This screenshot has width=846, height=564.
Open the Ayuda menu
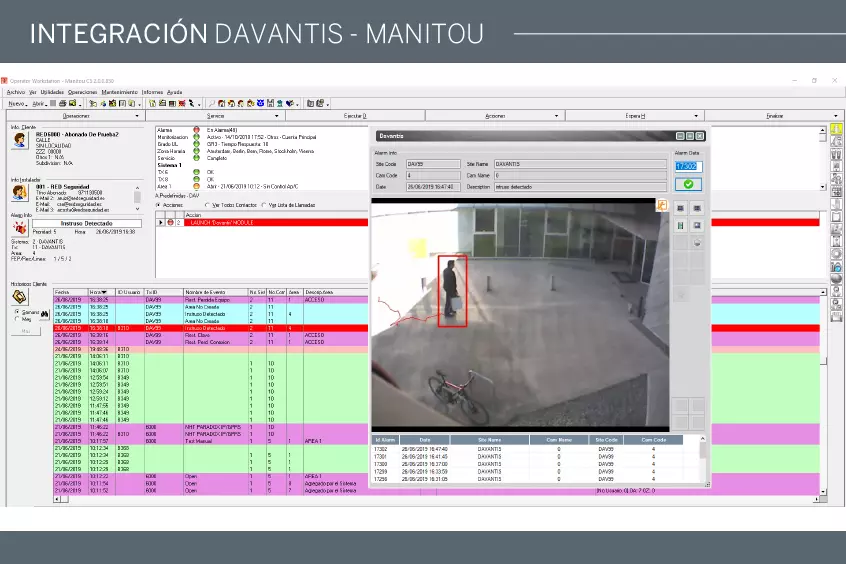click(174, 92)
